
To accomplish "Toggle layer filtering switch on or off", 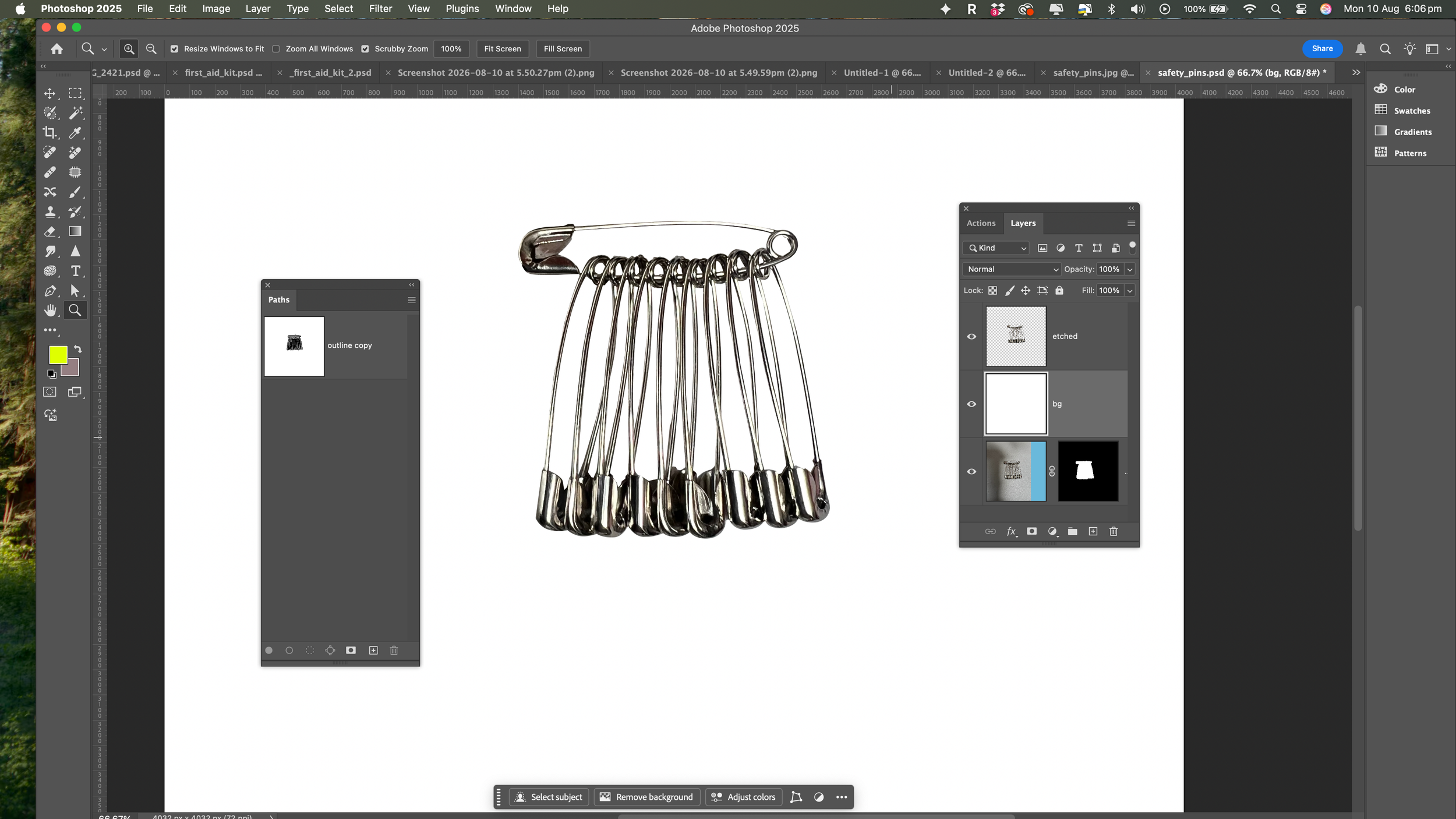I will coord(1132,248).
